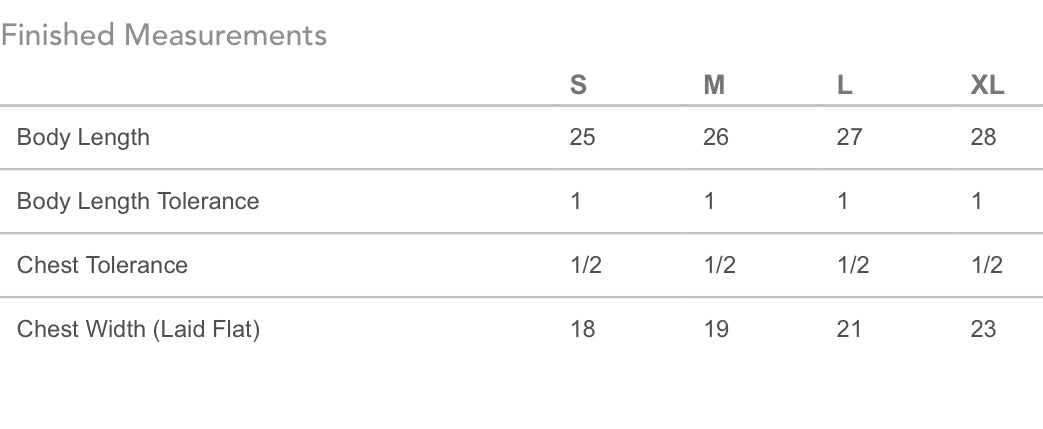Select Body Length value 26 for size M
This screenshot has height=429, width=1043.
pyautogui.click(x=716, y=137)
